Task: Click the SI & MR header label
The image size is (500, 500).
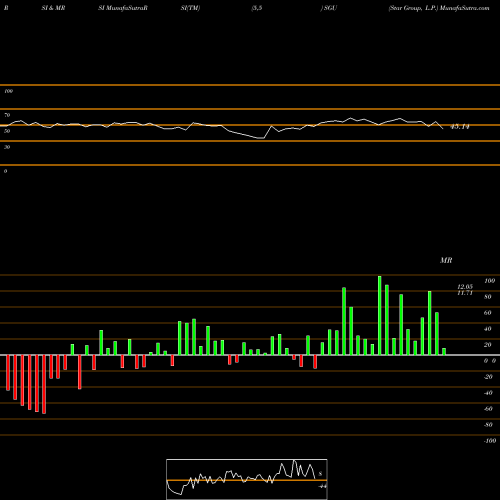Action: [x=53, y=8]
